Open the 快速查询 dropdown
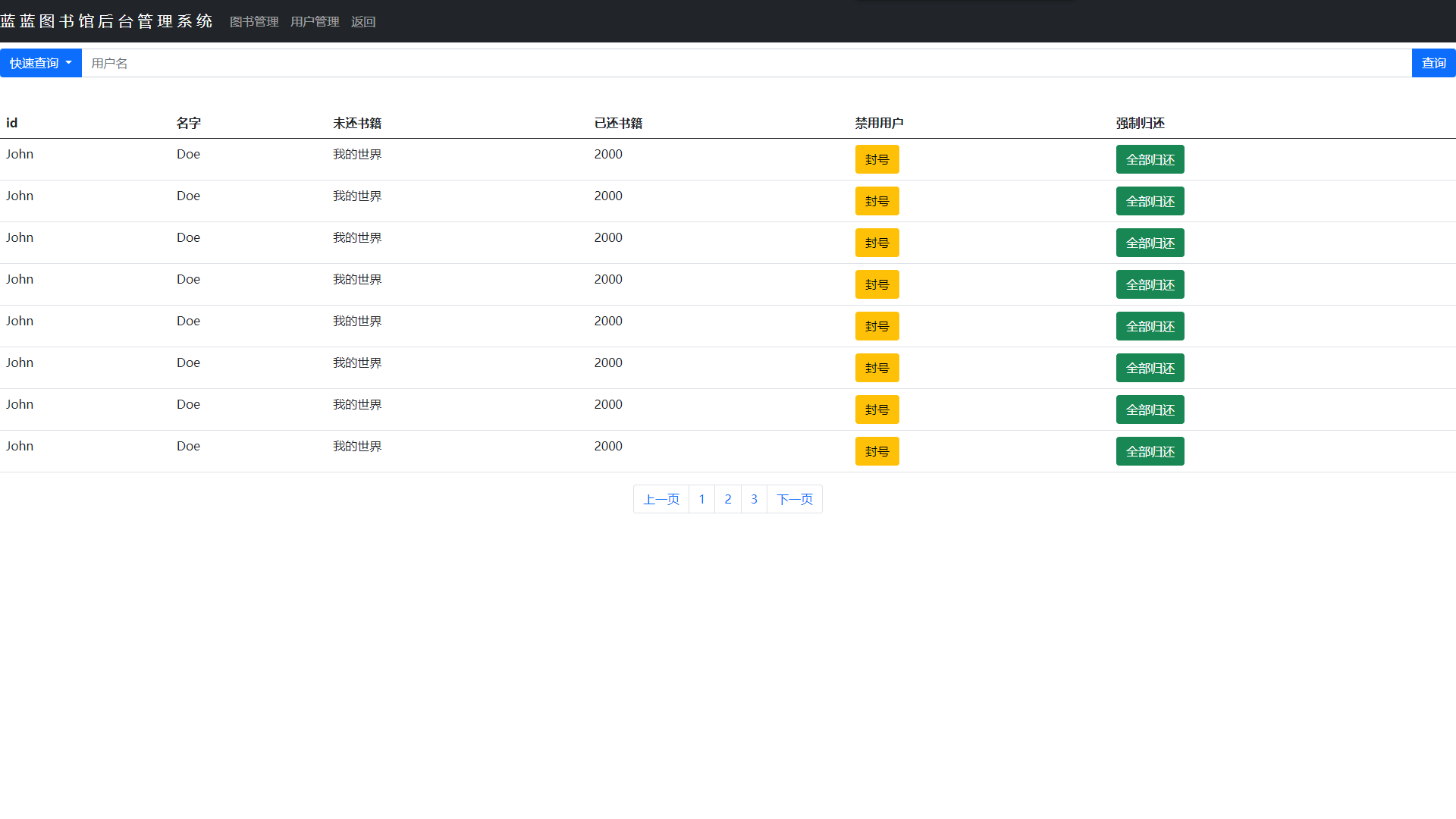1456x819 pixels. [x=40, y=63]
